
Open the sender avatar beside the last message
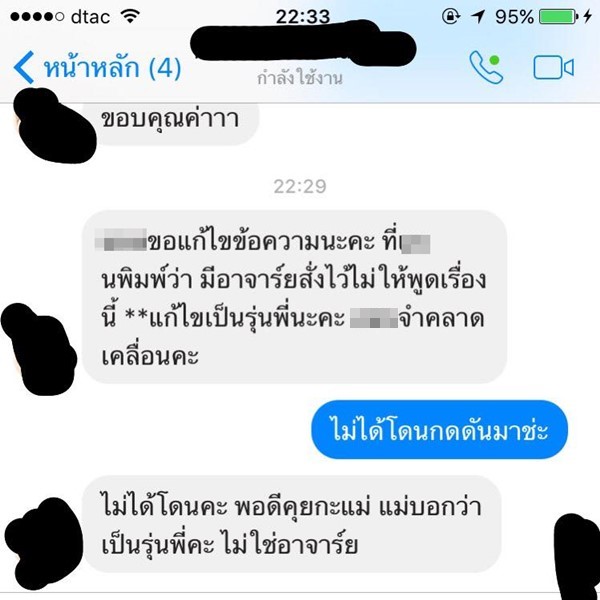click(x=43, y=543)
